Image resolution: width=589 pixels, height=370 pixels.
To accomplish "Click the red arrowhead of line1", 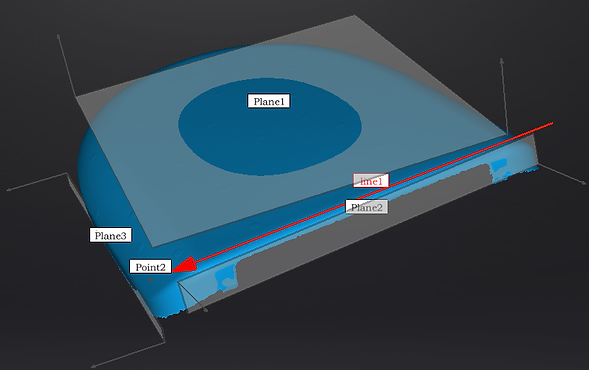I will (184, 265).
